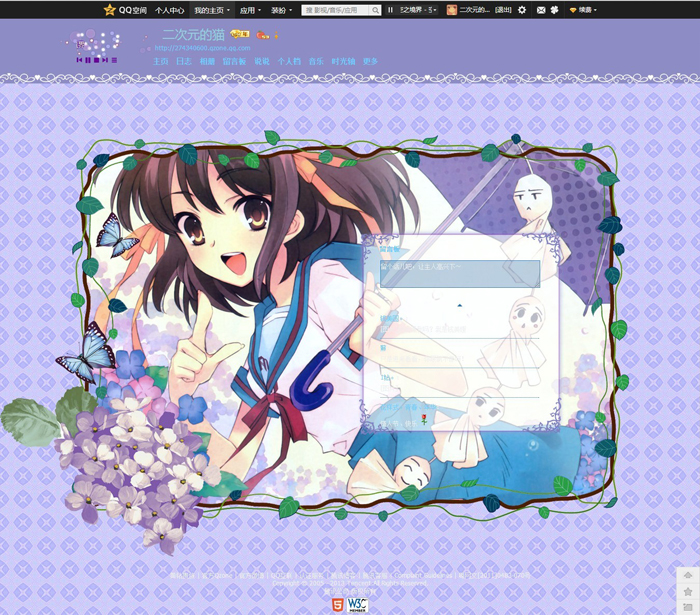Click the 退出 logout link
Viewport: 700px width, 615px height.
(504, 10)
